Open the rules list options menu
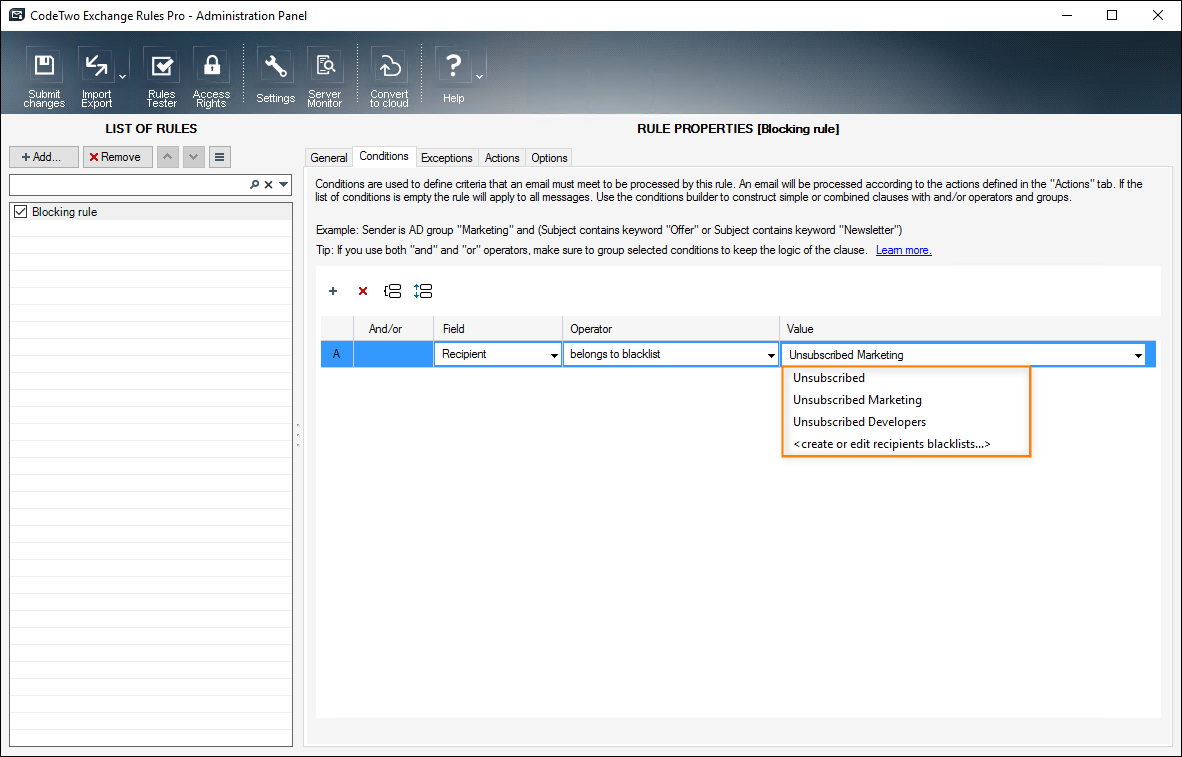The width and height of the screenshot is (1182, 757). point(219,157)
